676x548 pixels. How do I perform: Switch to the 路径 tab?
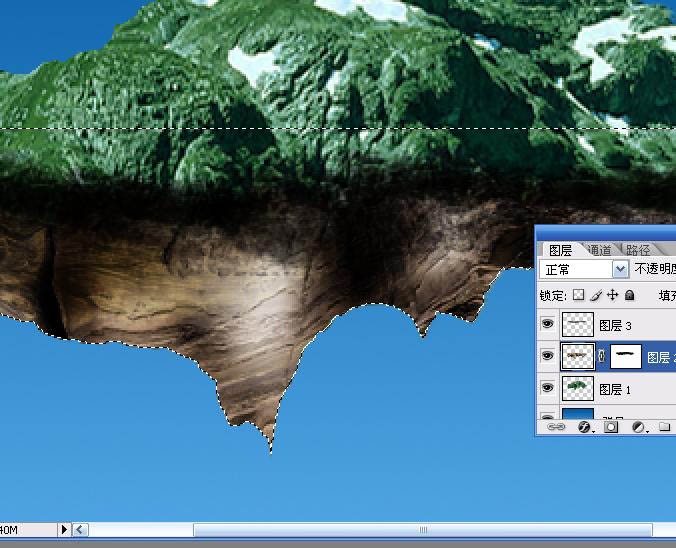pyautogui.click(x=638, y=250)
